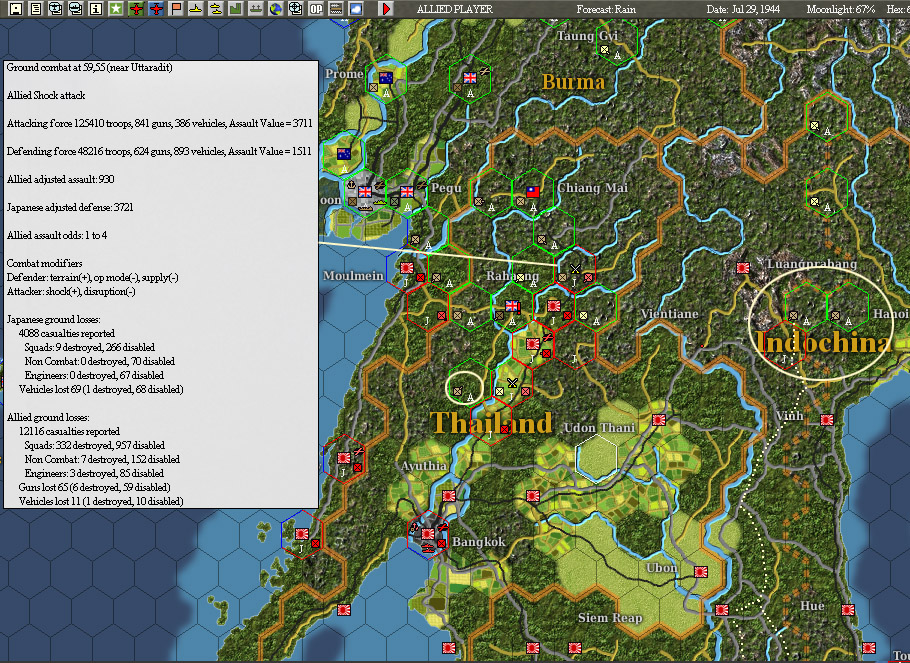Select the Japanese flag unit northwest of Siem Reap

point(533,496)
